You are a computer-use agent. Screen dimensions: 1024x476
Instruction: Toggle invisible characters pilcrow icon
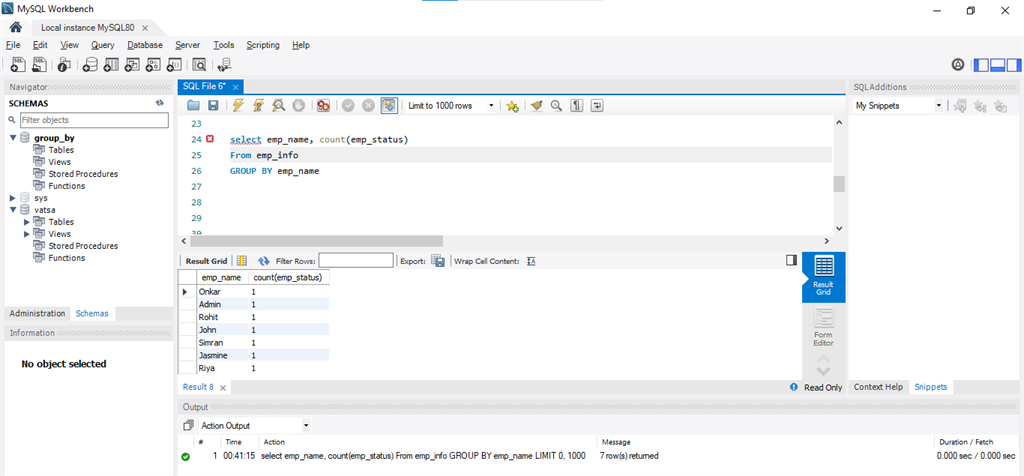pyautogui.click(x=577, y=105)
